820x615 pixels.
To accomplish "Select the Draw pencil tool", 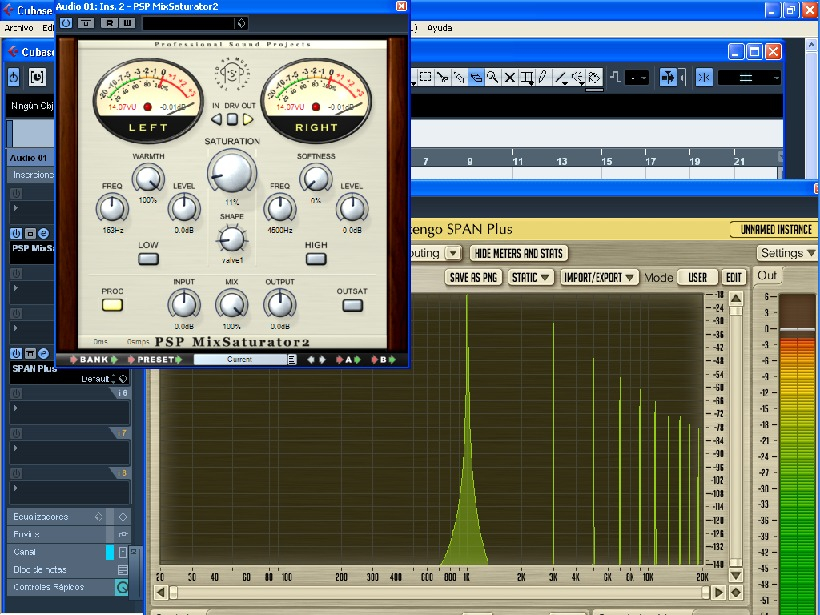I will [x=543, y=77].
